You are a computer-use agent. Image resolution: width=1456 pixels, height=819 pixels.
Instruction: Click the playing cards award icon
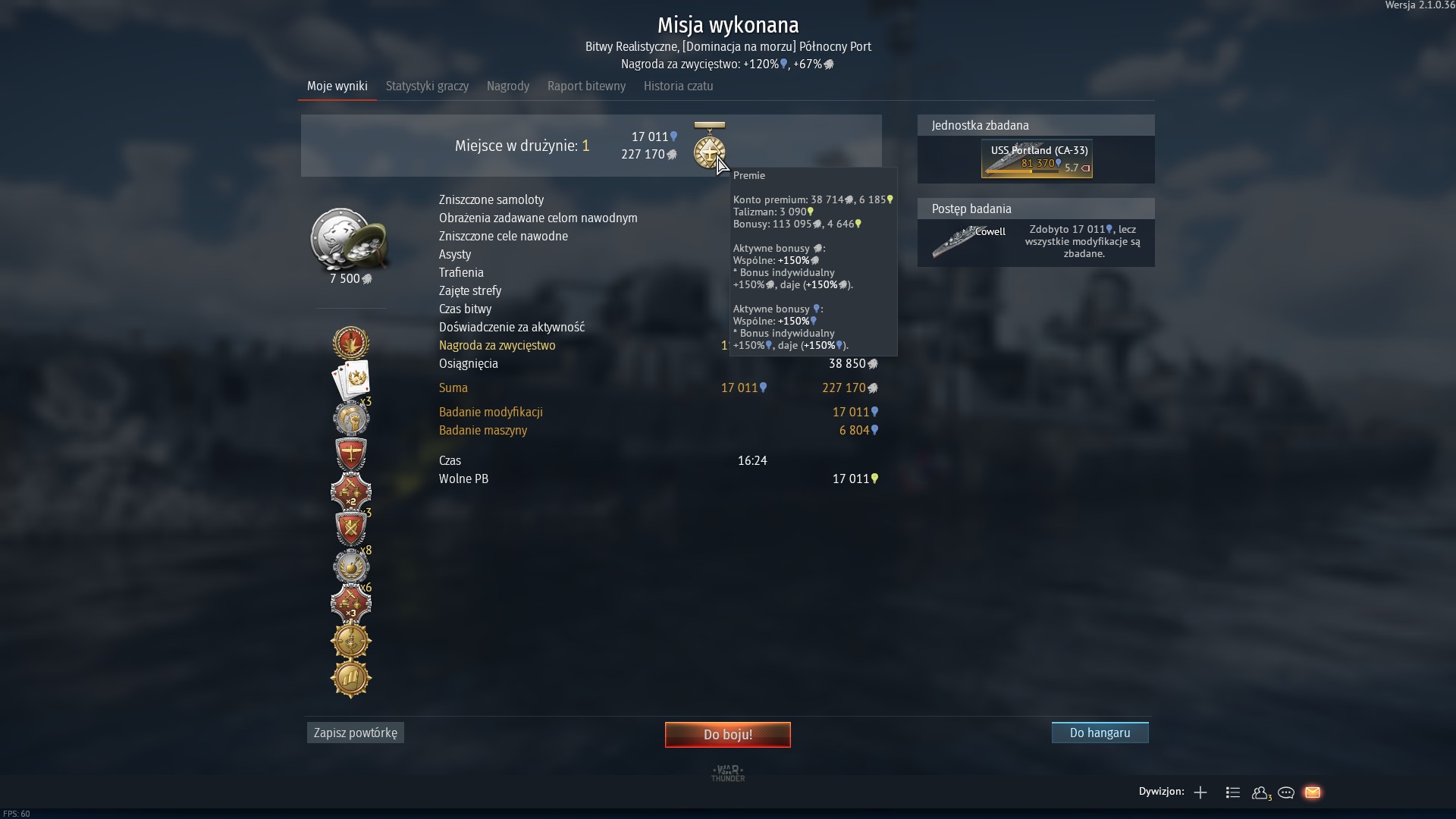(350, 381)
